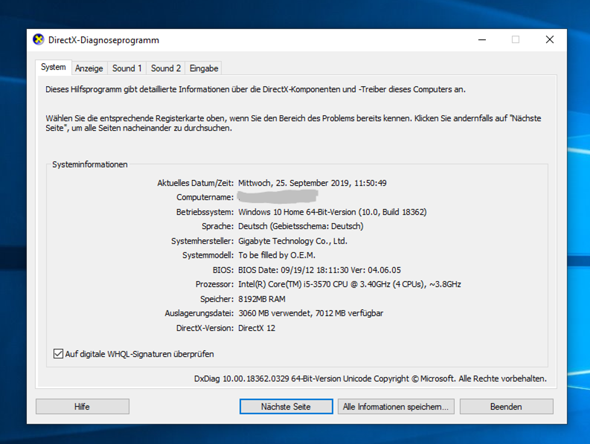Minimize the DirectX-Diagnoseprogramm window
The height and width of the screenshot is (444, 590).
click(482, 40)
